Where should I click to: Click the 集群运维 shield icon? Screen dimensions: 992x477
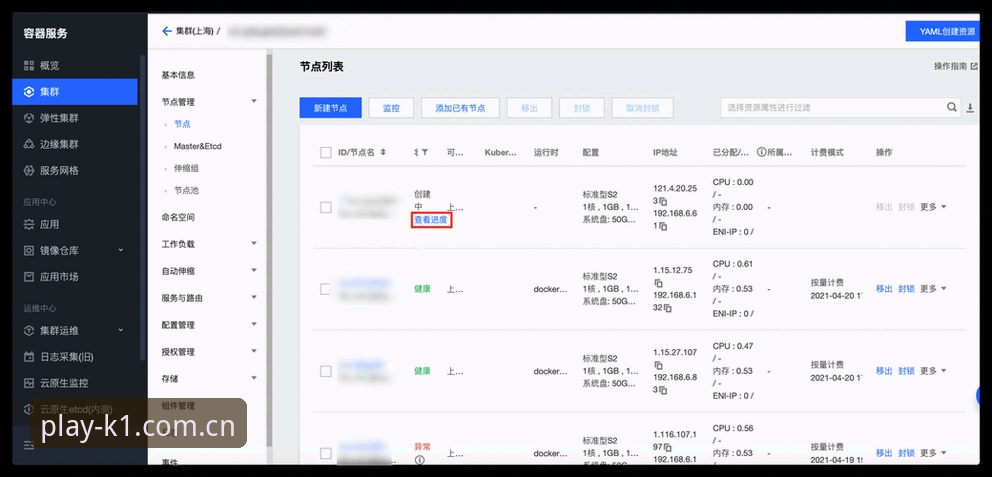click(28, 330)
